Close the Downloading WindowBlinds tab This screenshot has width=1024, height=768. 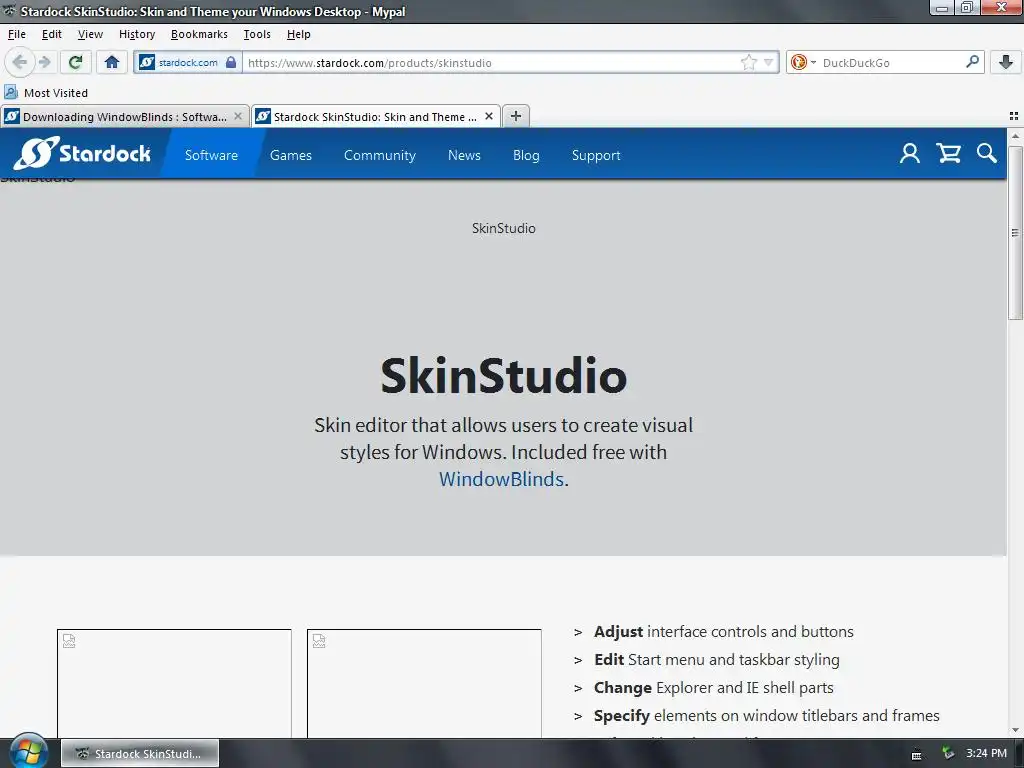pyautogui.click(x=238, y=116)
